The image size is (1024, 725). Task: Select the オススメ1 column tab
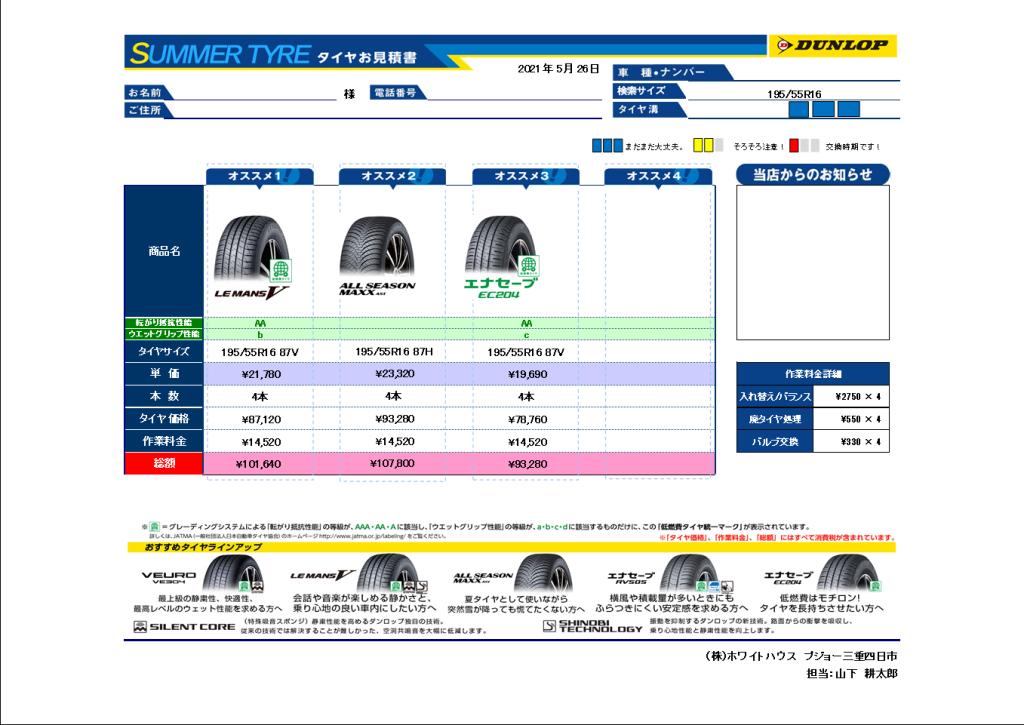[x=260, y=176]
